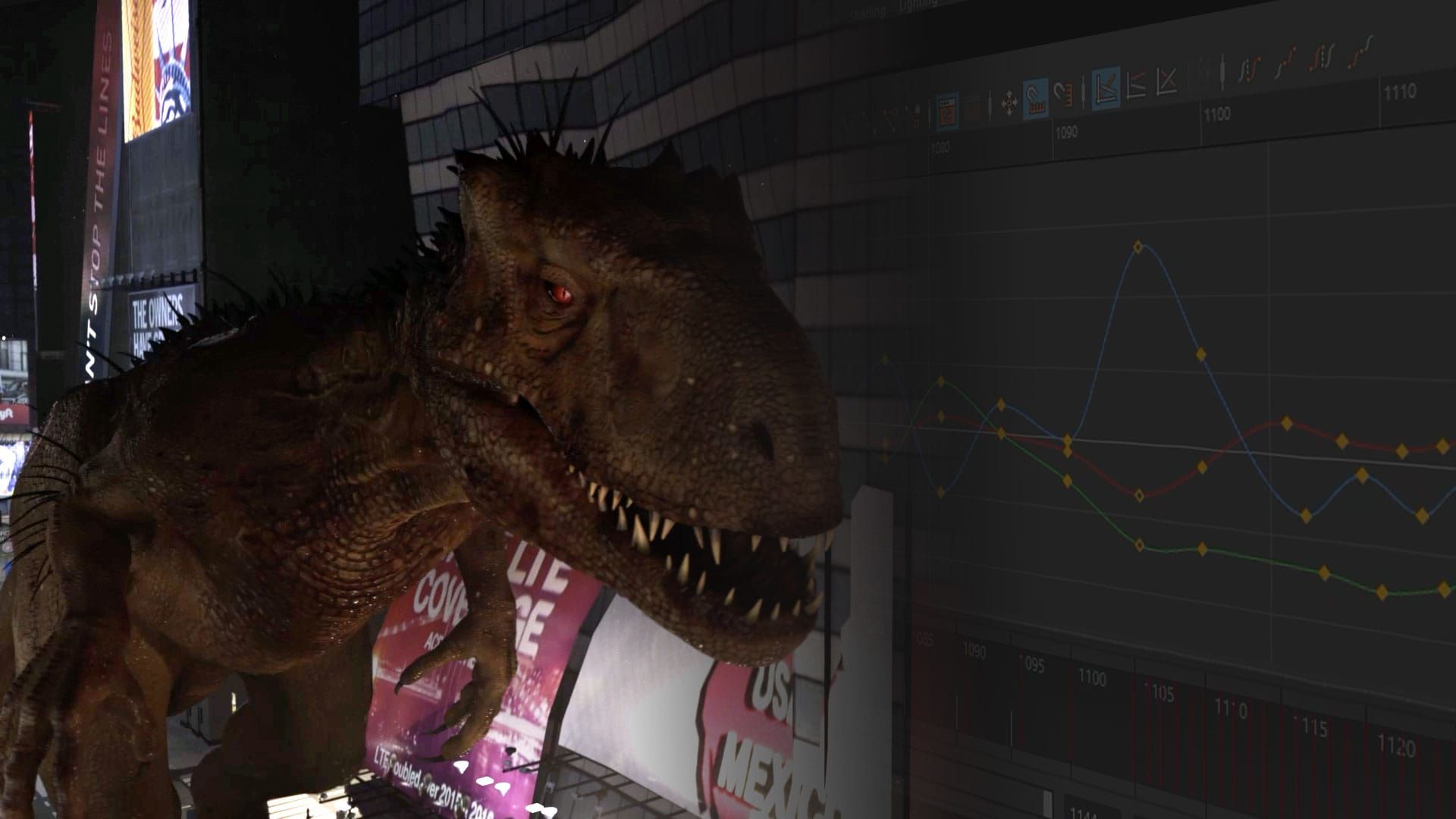The width and height of the screenshot is (1456, 819).
Task: Apply Post-Infinity Cycle curve icon
Action: coord(1323,56)
